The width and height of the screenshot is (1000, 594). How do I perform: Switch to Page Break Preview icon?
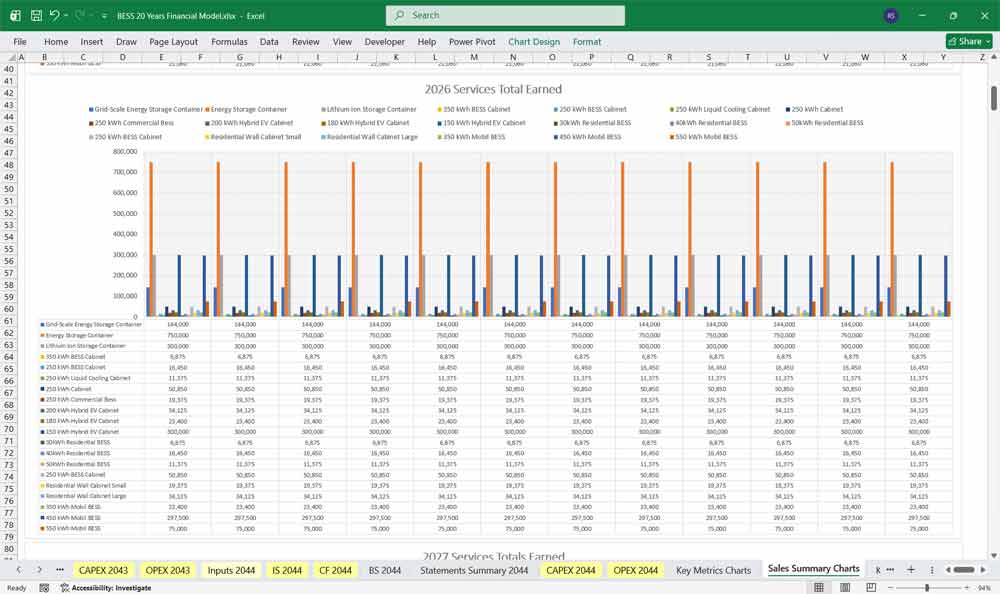coord(870,588)
